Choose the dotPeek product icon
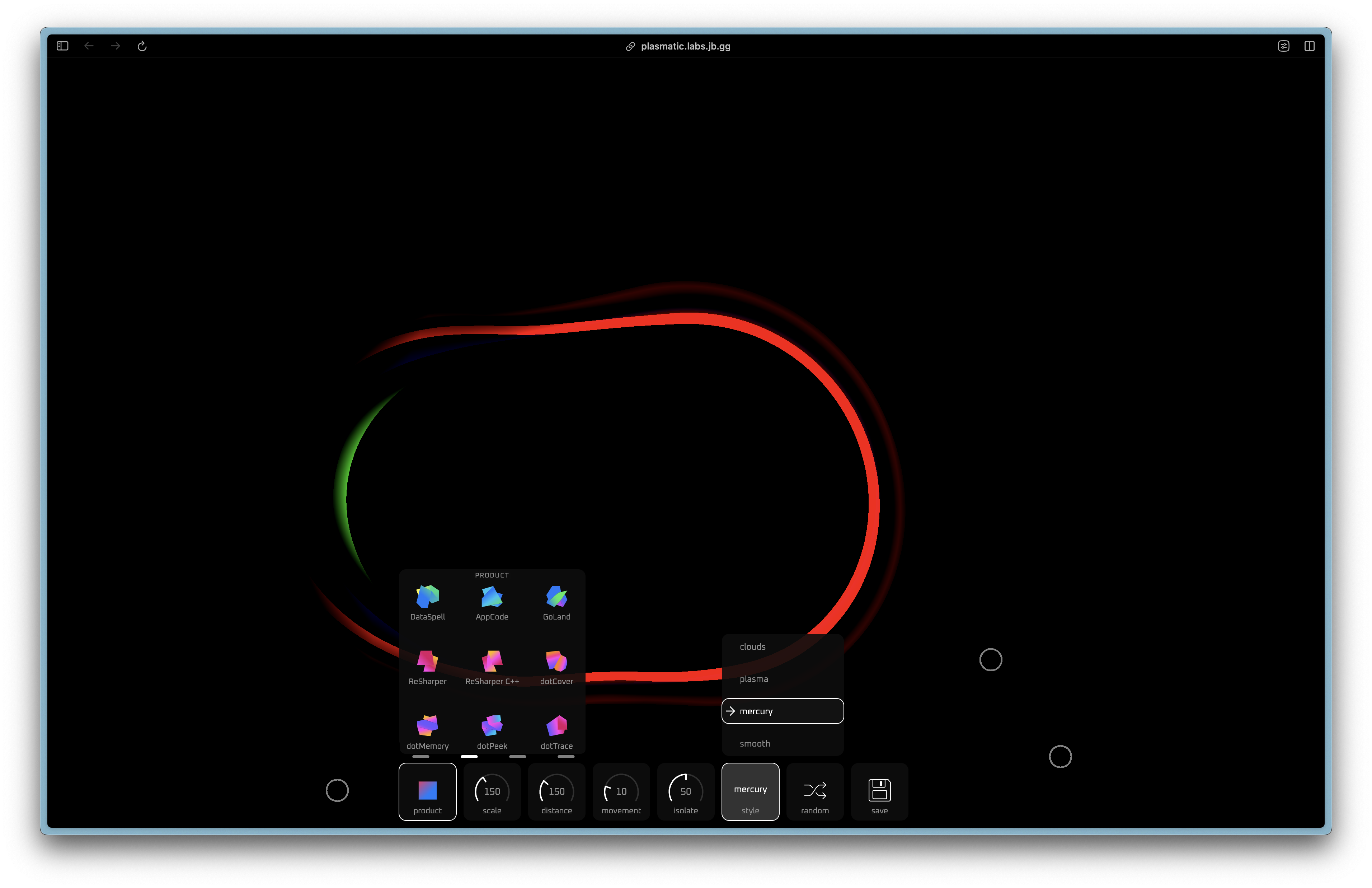The height and width of the screenshot is (888, 1372). [492, 725]
